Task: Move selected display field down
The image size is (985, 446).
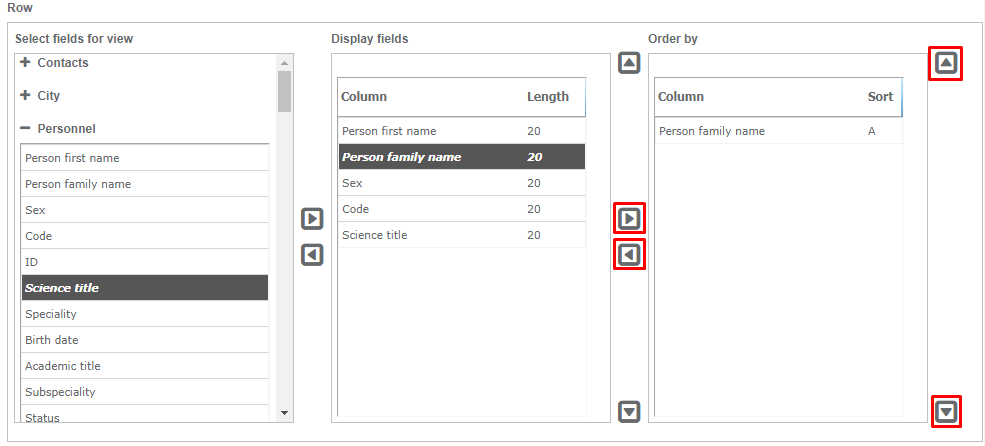Action: coord(629,411)
